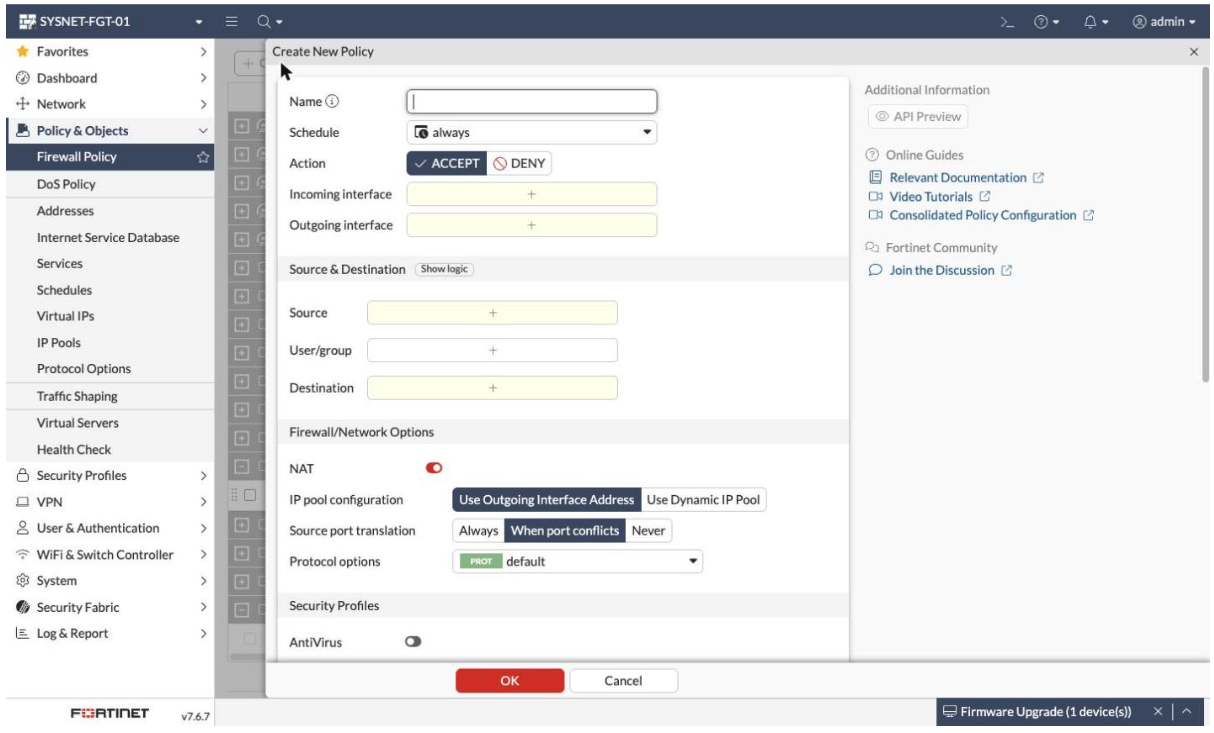
Task: Add a Source address entry
Action: coord(493,313)
